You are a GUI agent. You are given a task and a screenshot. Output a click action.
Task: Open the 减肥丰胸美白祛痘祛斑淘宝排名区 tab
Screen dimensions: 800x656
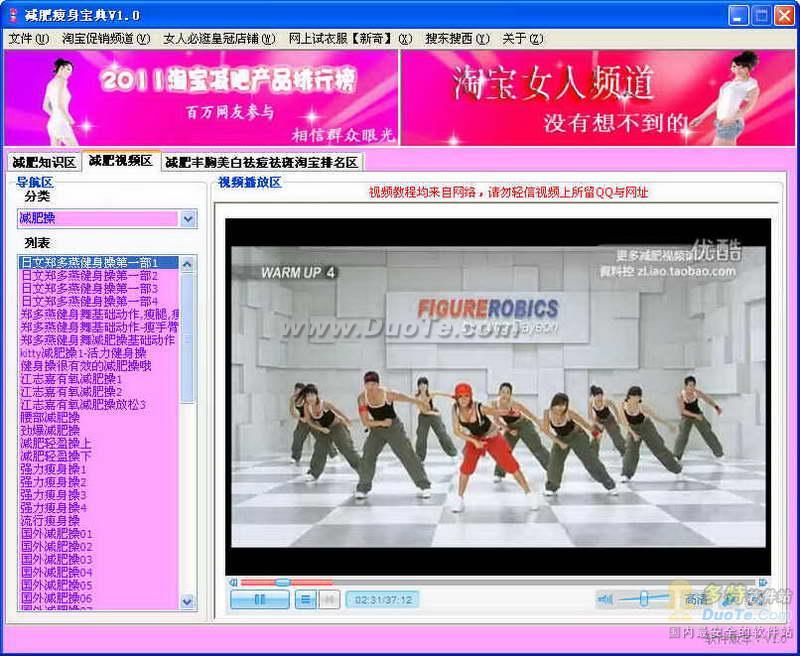click(262, 163)
